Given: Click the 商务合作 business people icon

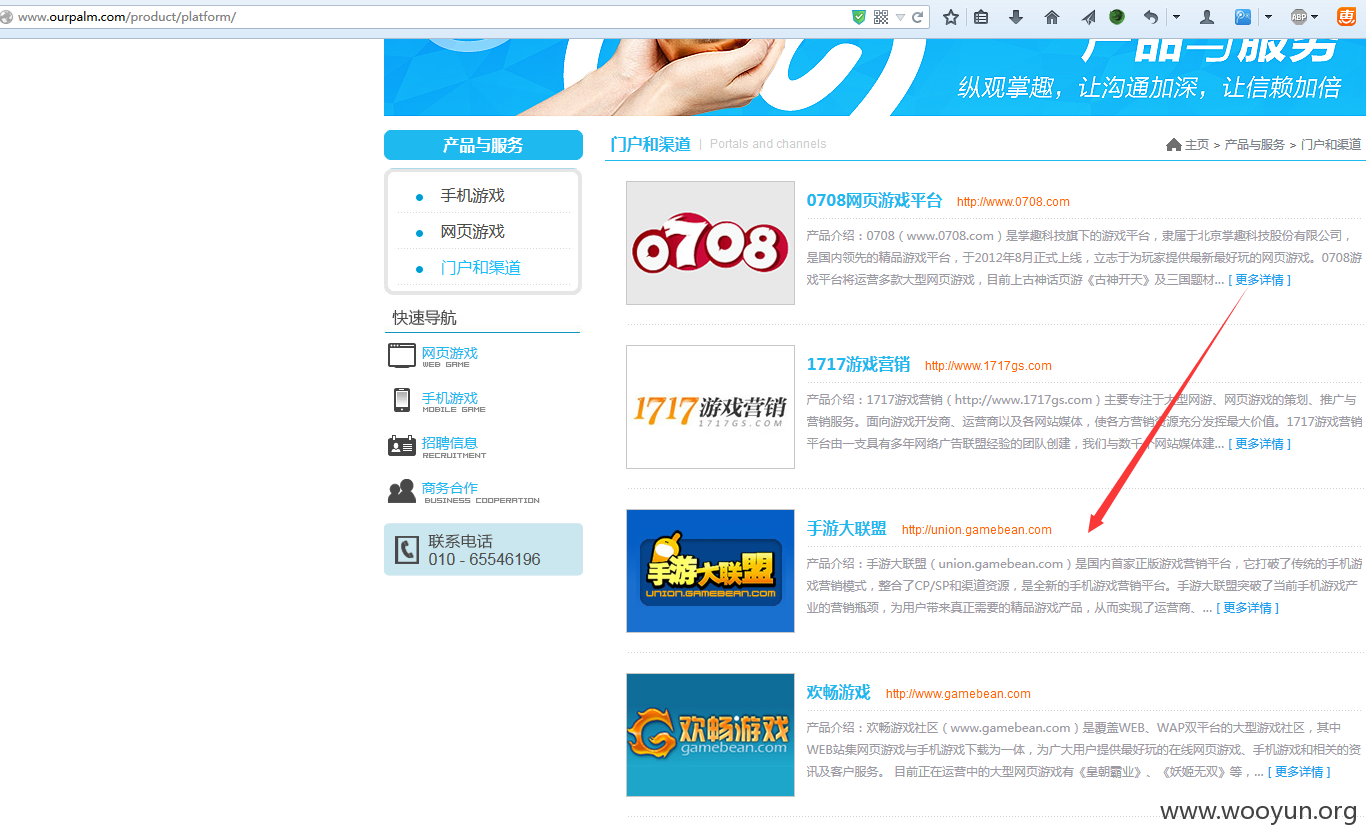Looking at the screenshot, I should point(402,491).
